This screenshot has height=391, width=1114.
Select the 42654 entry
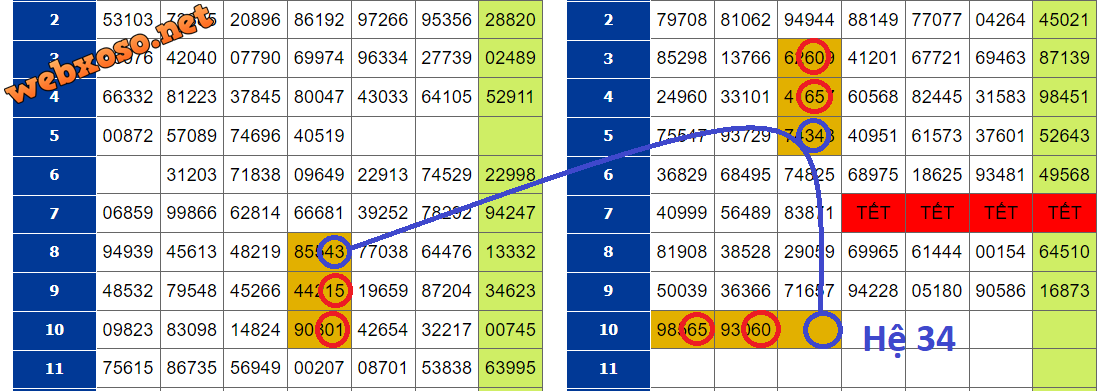click(x=383, y=329)
